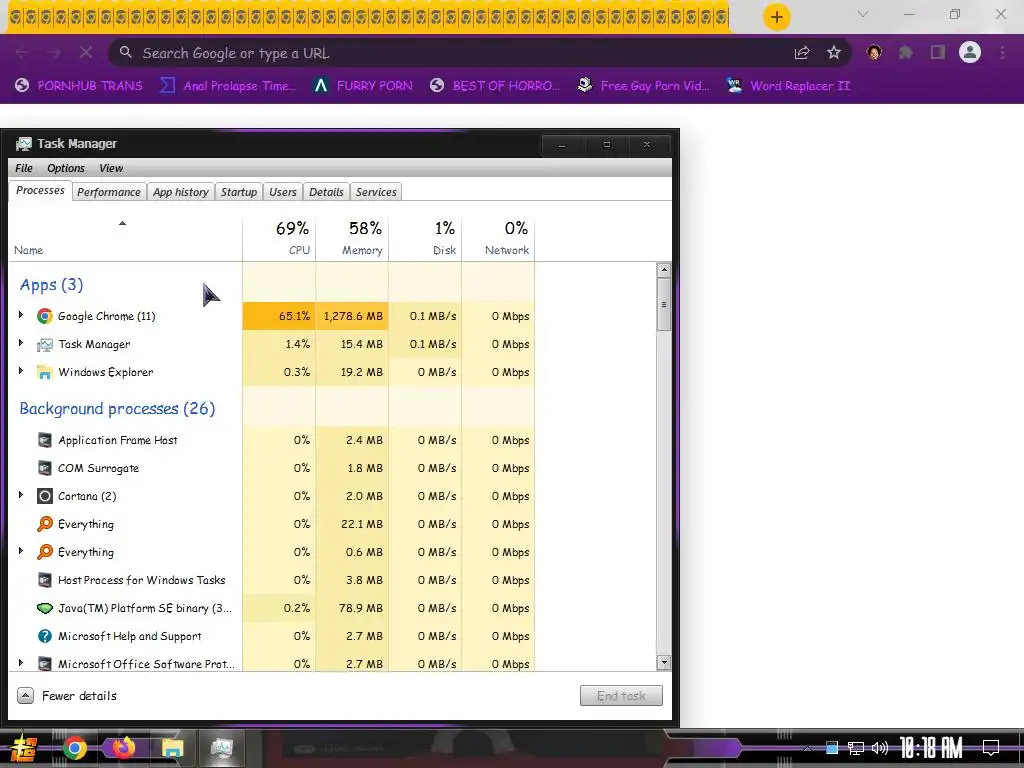Stop page loading in Chrome toolbar
This screenshot has width=1024, height=768.
tap(86, 53)
